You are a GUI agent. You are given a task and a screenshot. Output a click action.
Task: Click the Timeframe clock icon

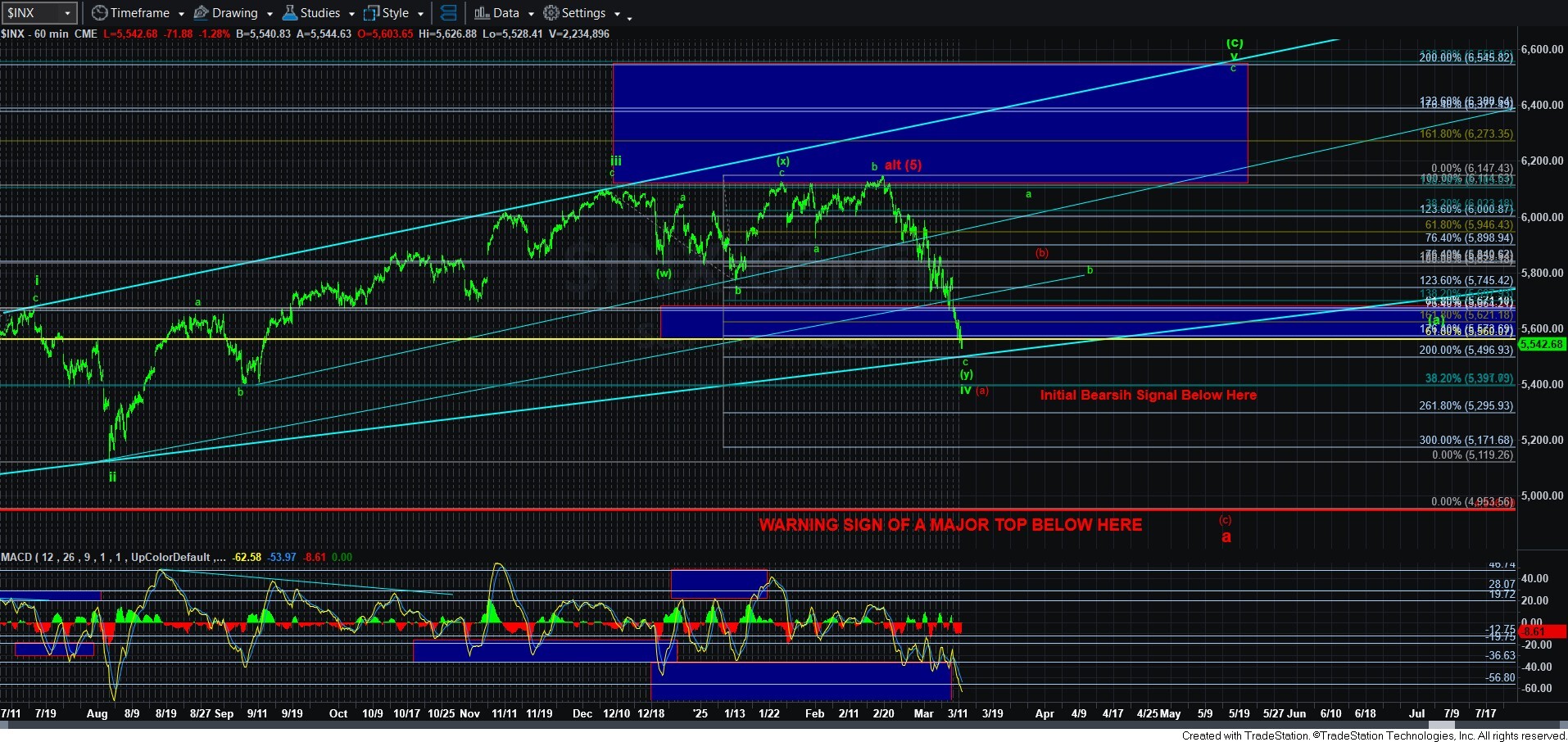pyautogui.click(x=99, y=13)
